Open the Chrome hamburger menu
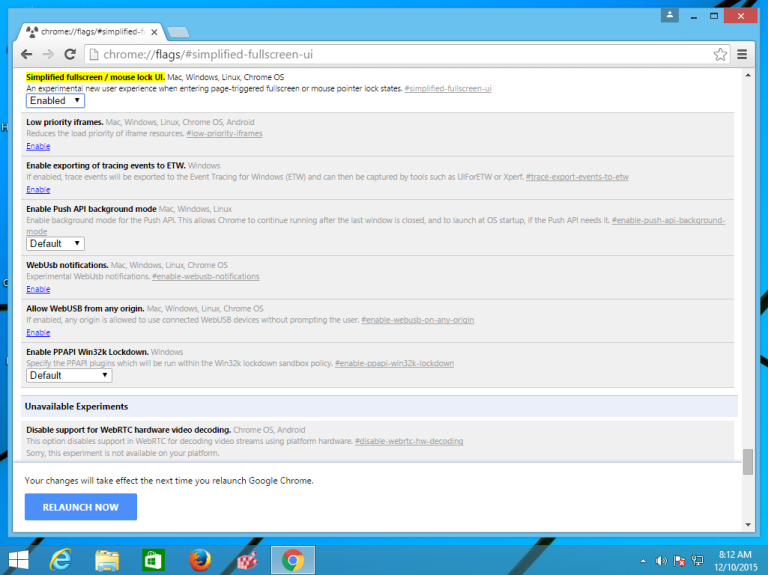The height and width of the screenshot is (575, 768). 742,54
